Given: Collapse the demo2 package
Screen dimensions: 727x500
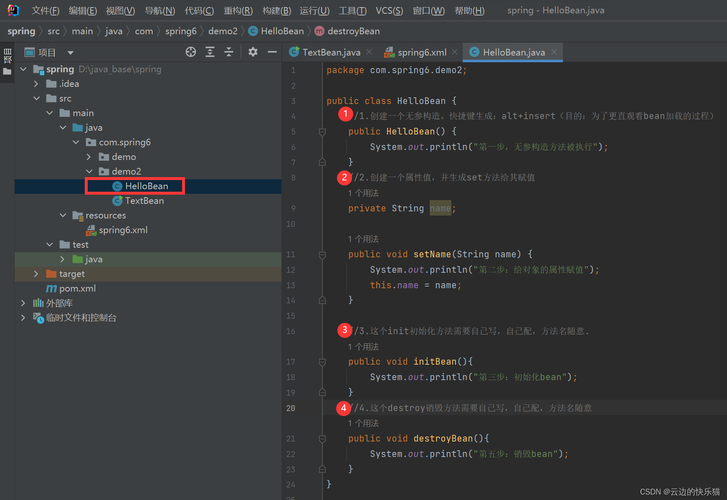Looking at the screenshot, I should (89, 172).
